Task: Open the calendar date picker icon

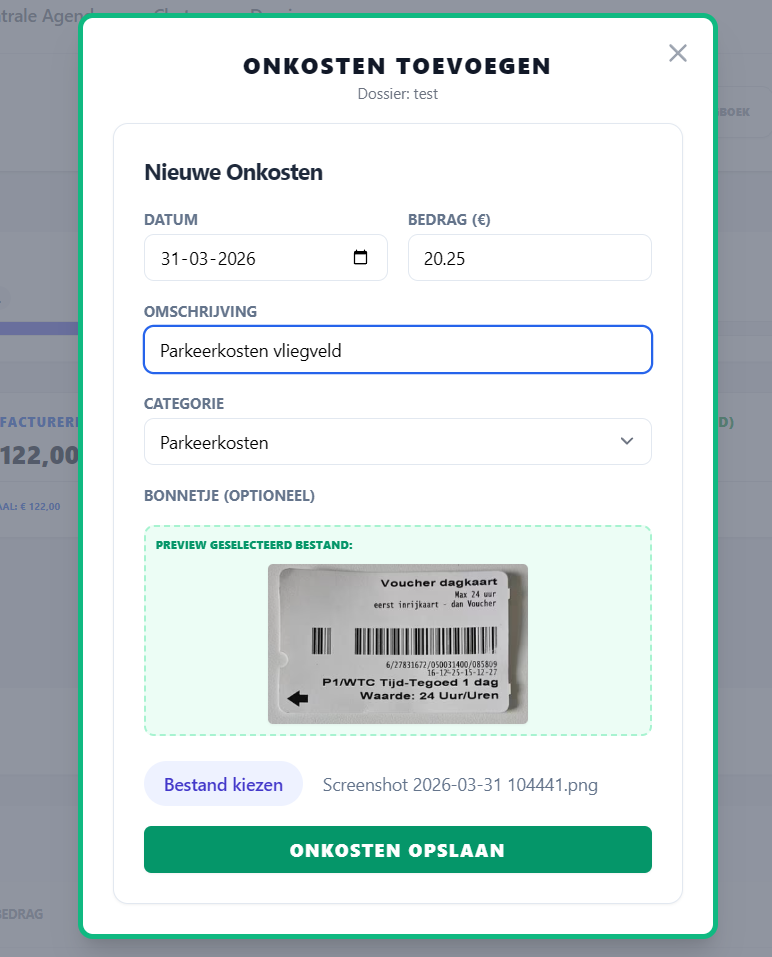Action: (x=361, y=257)
